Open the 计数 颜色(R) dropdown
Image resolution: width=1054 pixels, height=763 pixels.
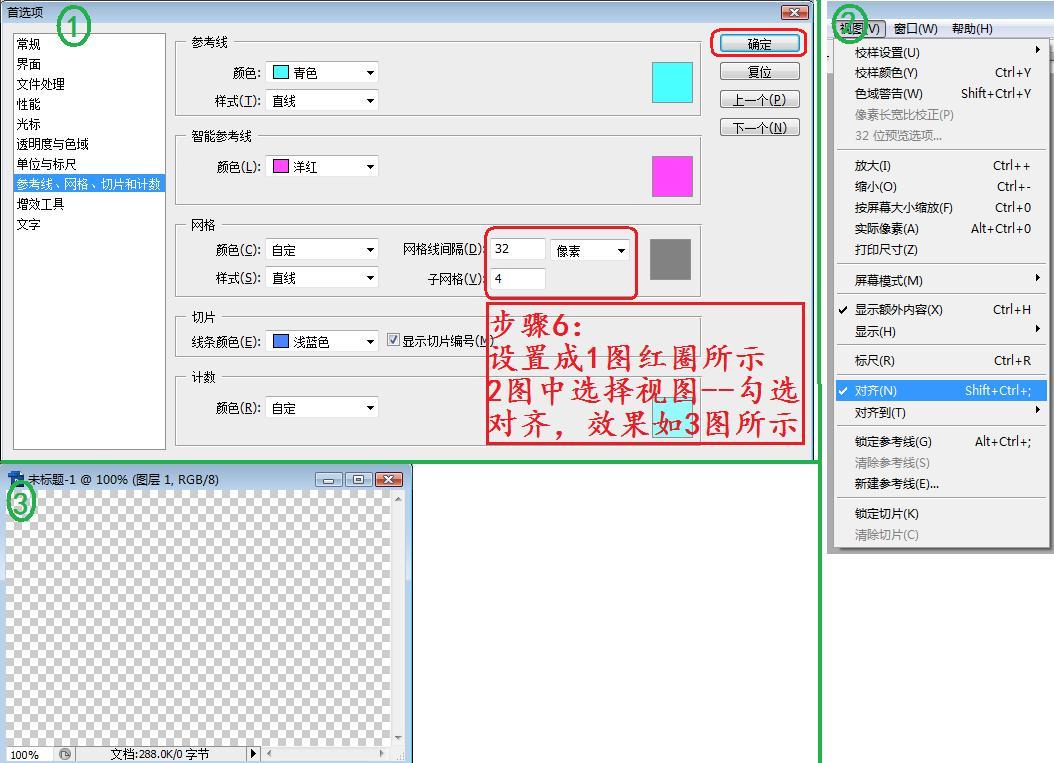323,408
